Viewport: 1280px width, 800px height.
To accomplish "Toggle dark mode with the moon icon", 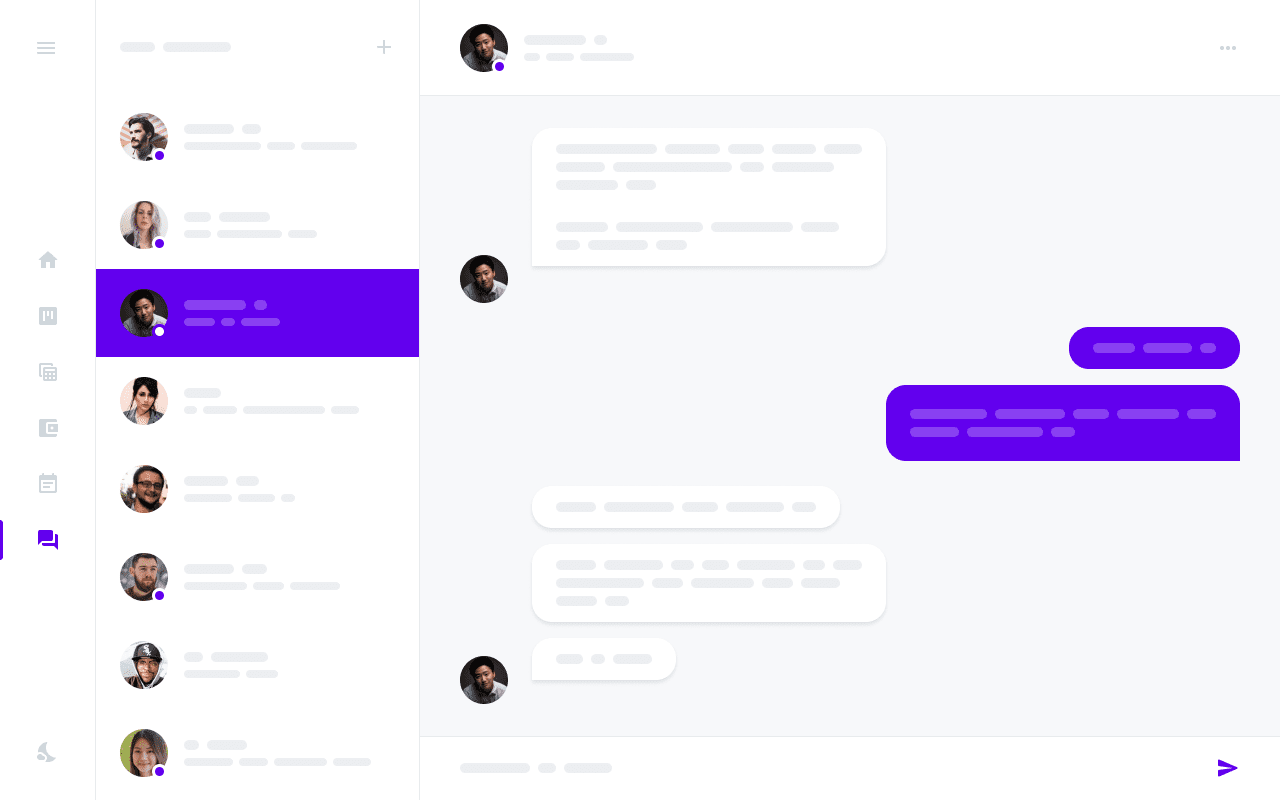I will pos(46,752).
